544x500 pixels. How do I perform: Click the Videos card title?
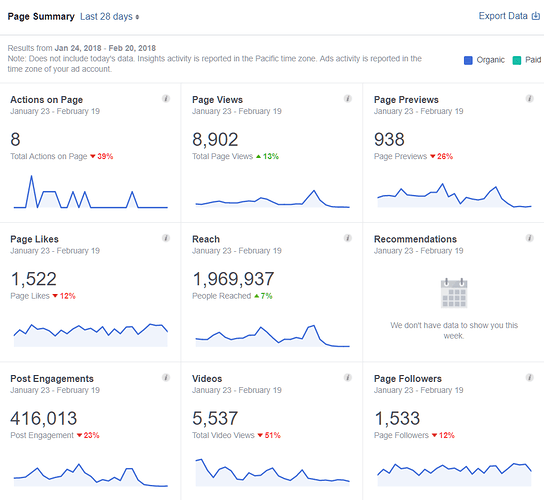click(207, 379)
